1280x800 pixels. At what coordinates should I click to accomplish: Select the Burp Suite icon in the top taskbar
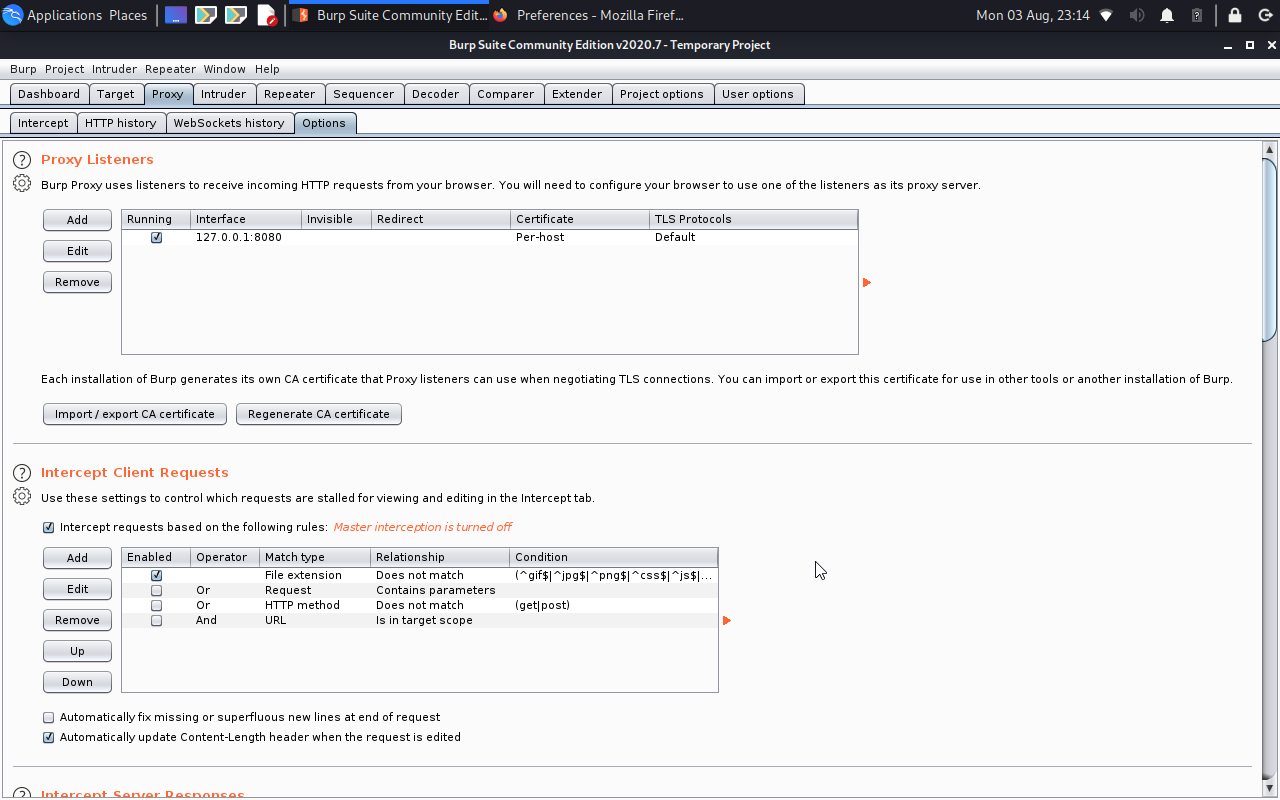tap(303, 15)
